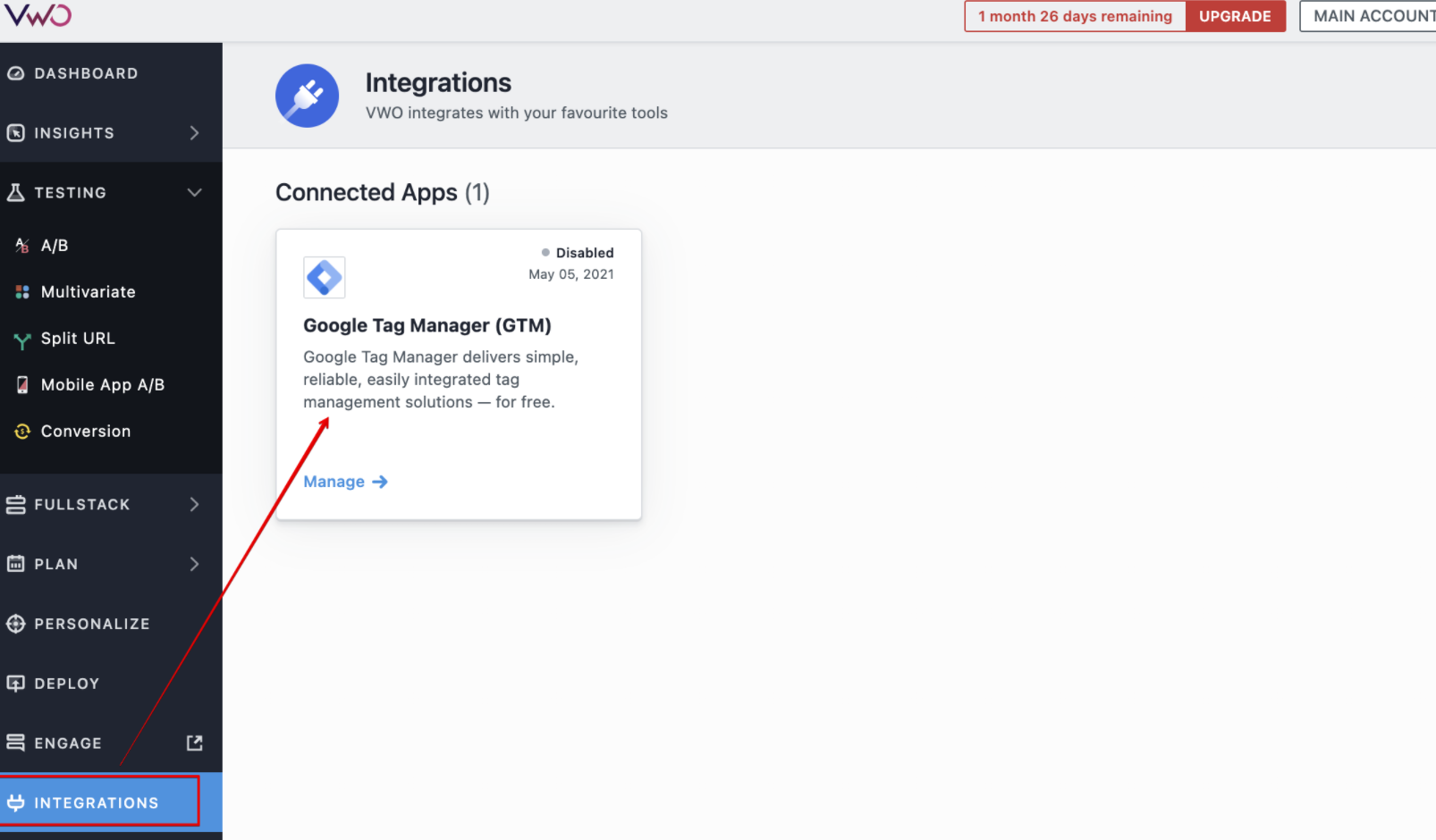Click the Conversion cycle icon
Image resolution: width=1436 pixels, height=840 pixels.
coord(22,432)
